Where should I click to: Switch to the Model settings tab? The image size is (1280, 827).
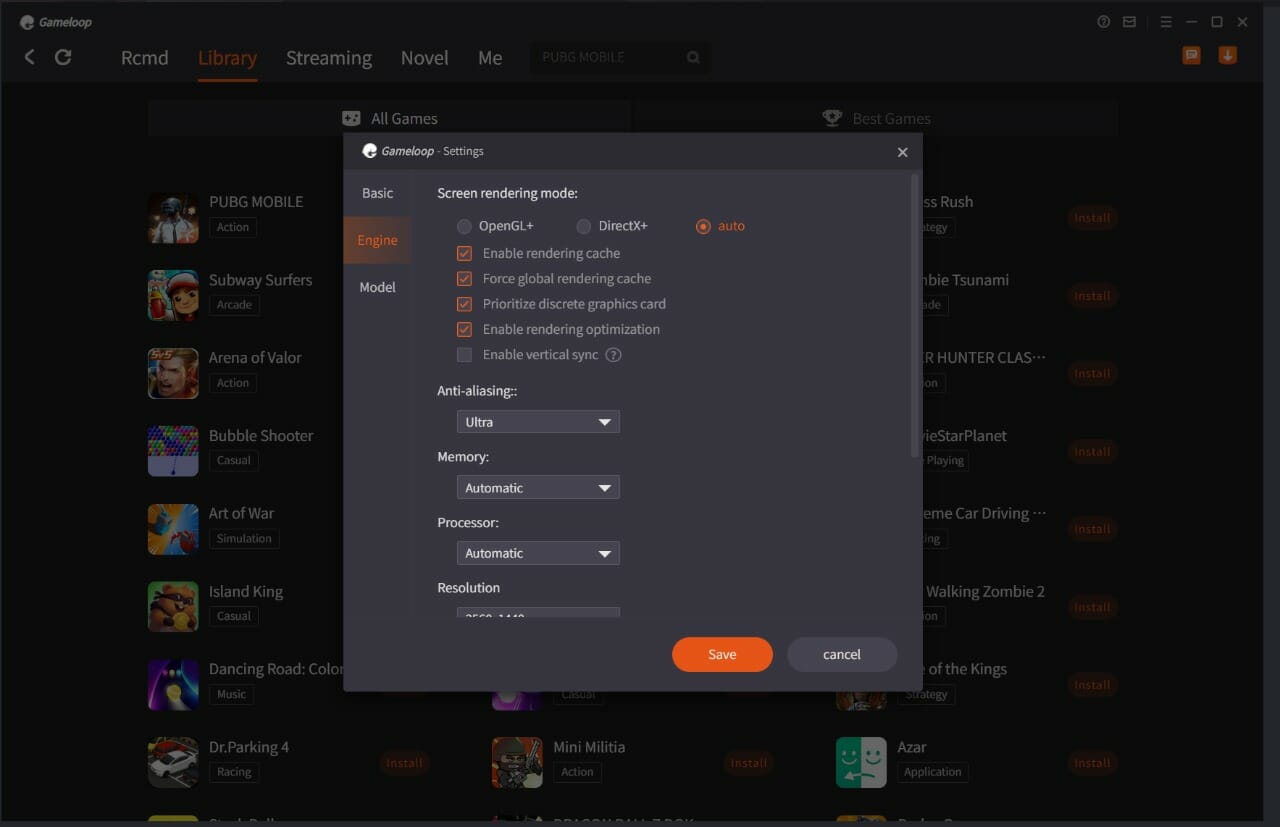pos(377,287)
